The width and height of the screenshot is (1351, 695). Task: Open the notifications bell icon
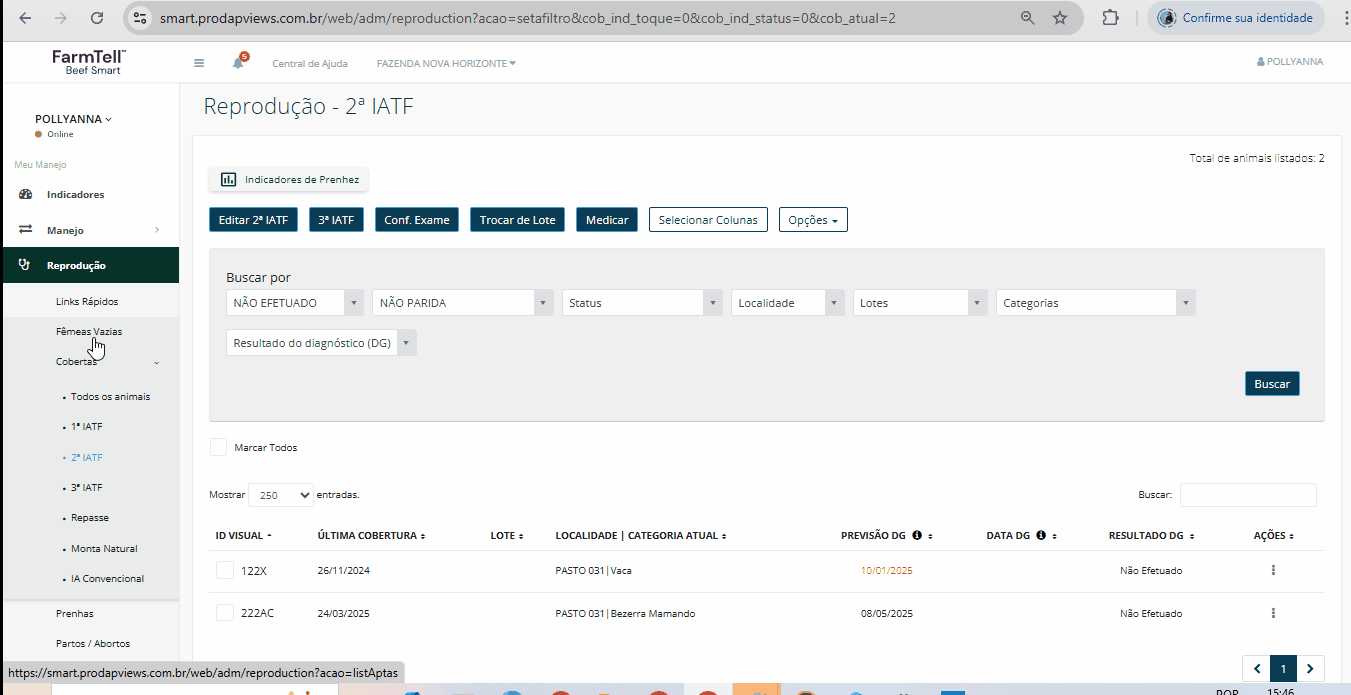(238, 63)
